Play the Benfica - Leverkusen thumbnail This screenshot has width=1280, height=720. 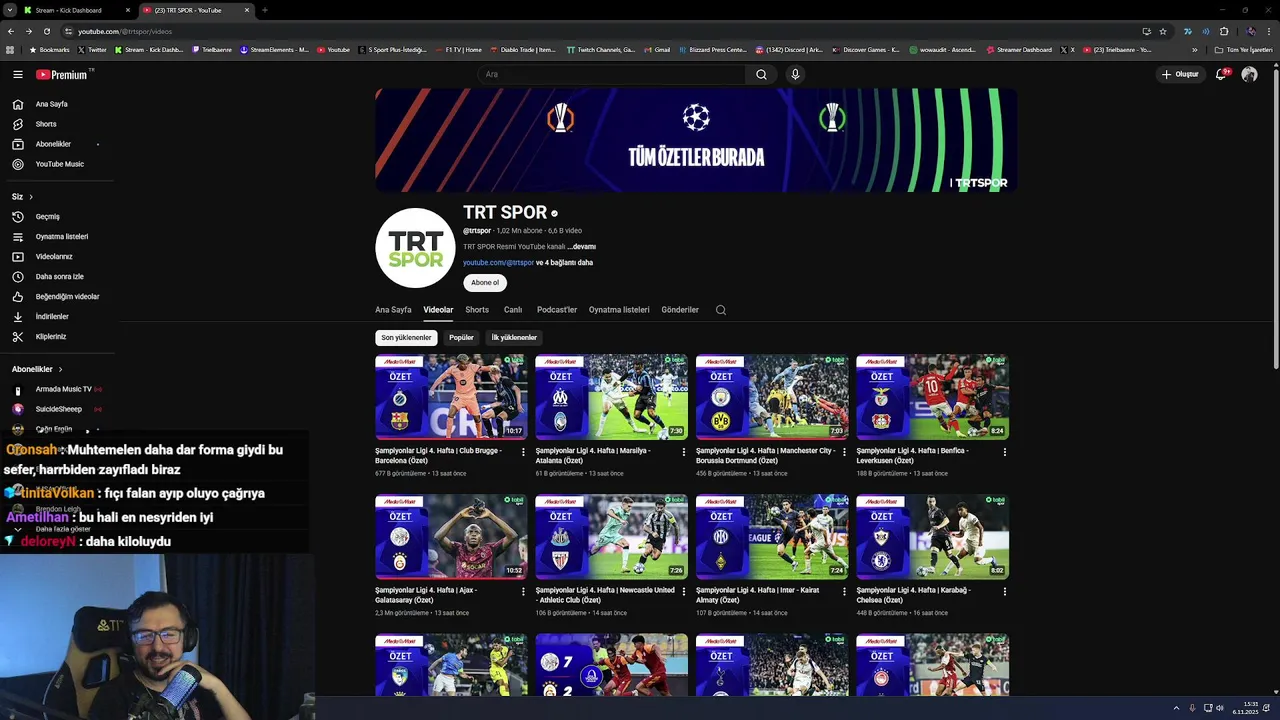[932, 397]
